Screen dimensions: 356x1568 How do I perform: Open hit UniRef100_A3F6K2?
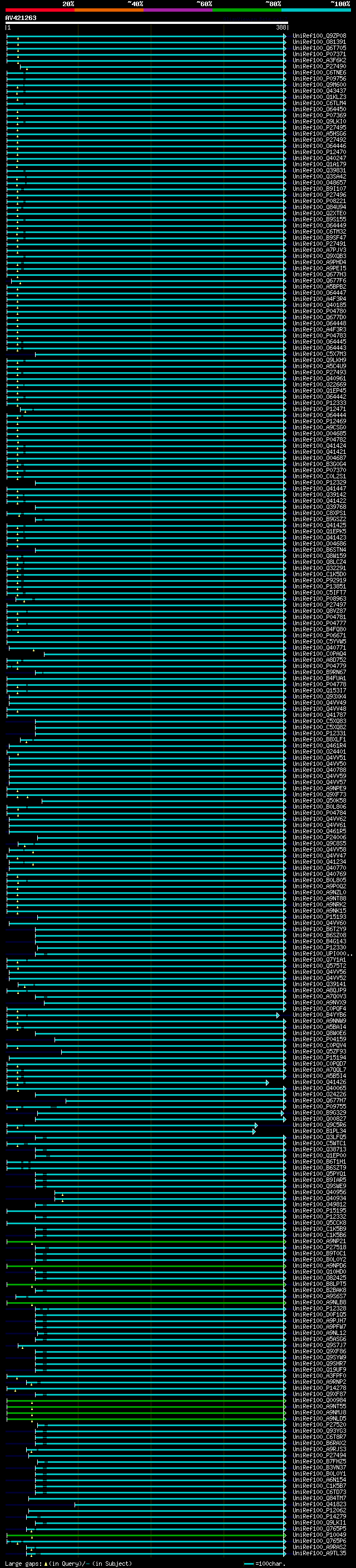click(x=319, y=60)
